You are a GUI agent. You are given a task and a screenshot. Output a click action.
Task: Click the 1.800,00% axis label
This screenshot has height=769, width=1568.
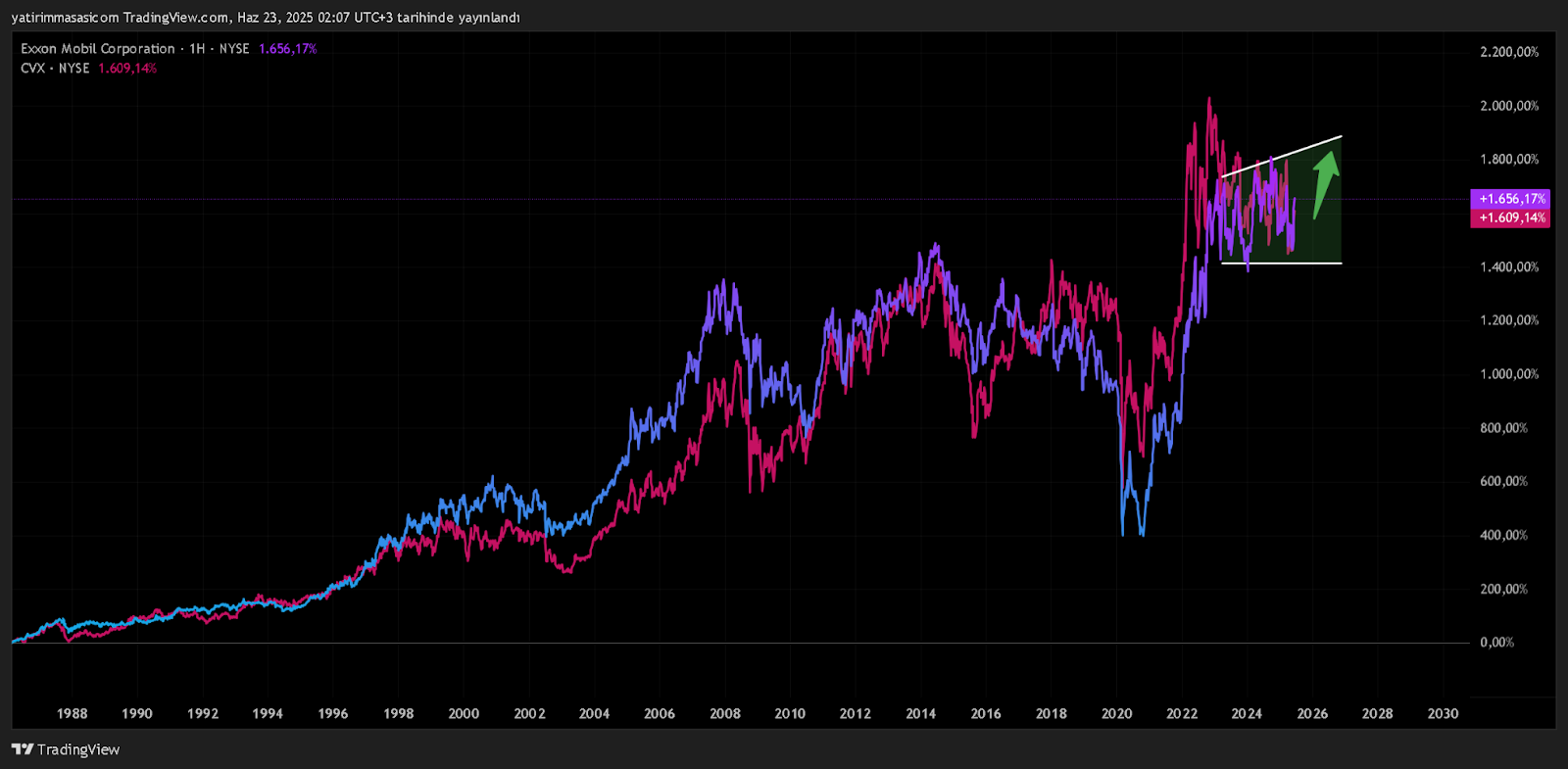pos(1509,159)
